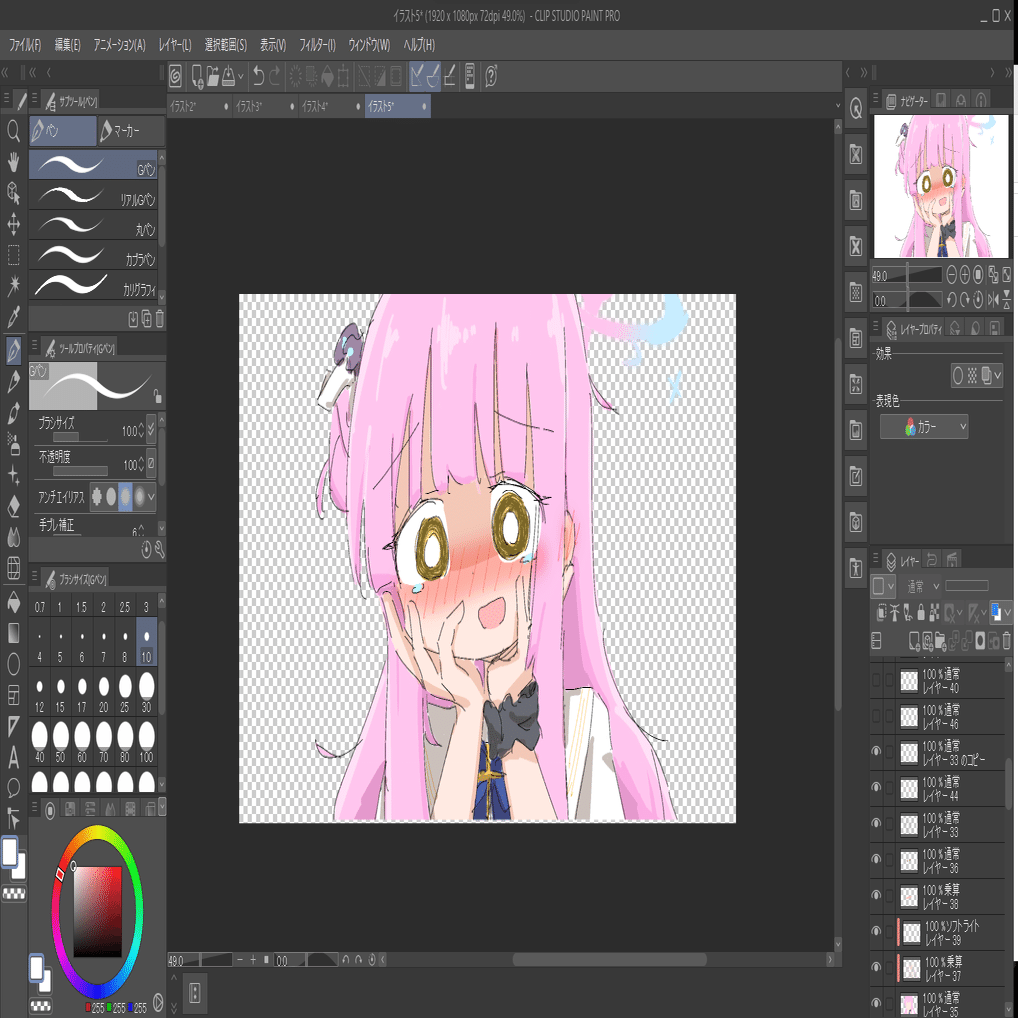1018x1018 pixels.
Task: Select the Zoom magnifier tool
Action: [13, 130]
